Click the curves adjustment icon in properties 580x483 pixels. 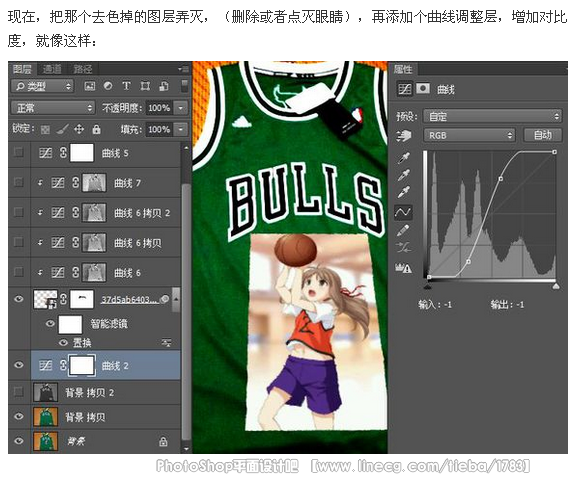point(404,89)
